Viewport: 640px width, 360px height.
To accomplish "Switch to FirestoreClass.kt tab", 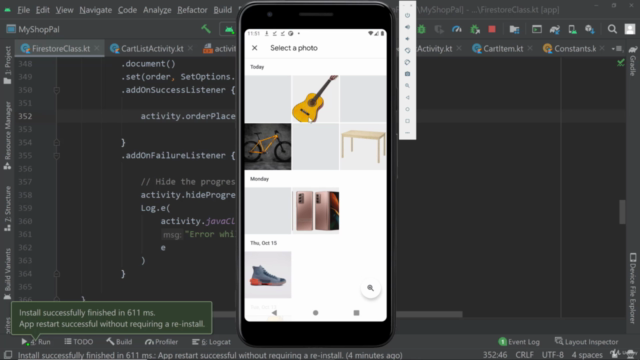I will 60,49.
